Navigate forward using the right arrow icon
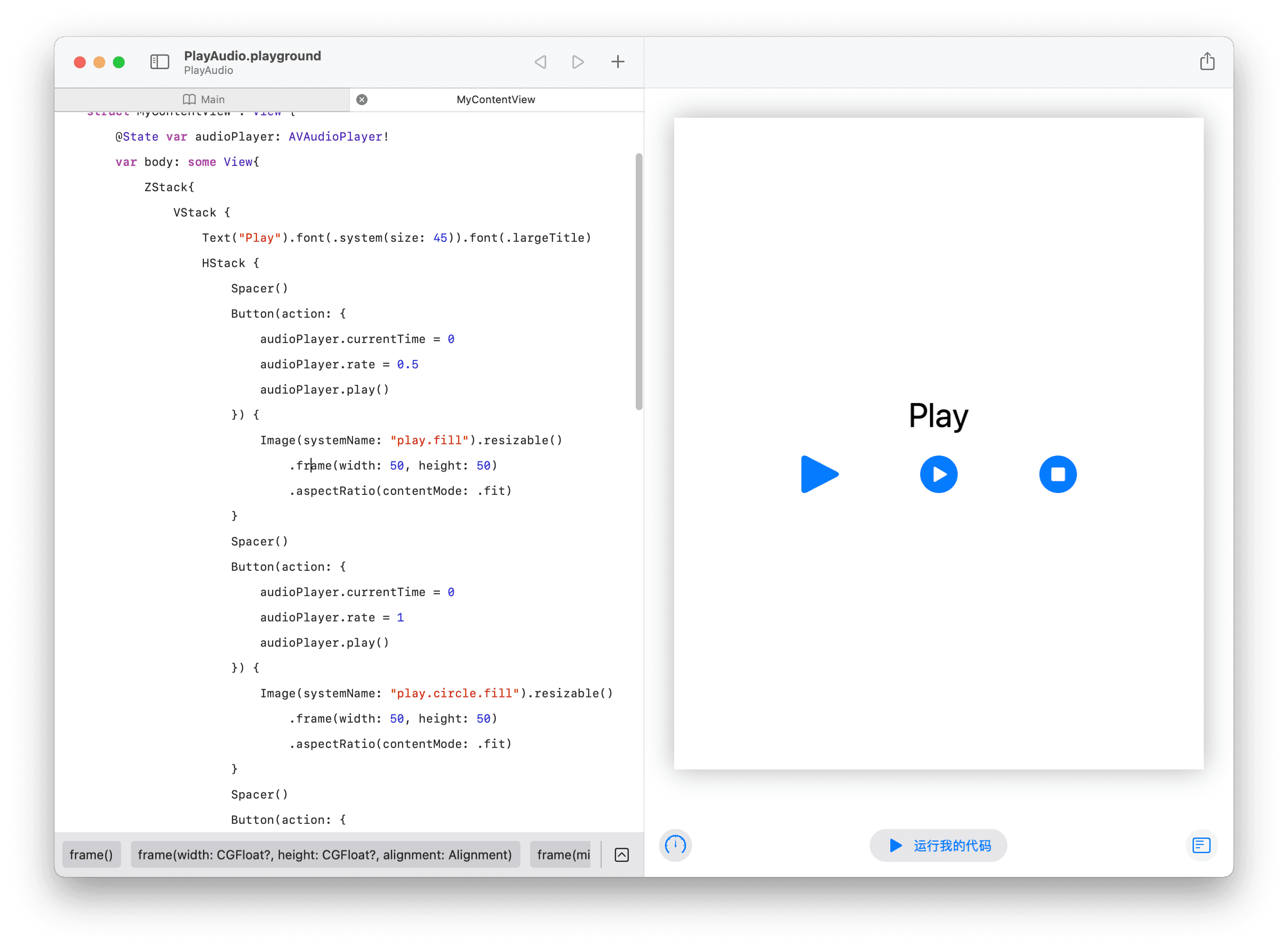The width and height of the screenshot is (1288, 949). [x=577, y=61]
